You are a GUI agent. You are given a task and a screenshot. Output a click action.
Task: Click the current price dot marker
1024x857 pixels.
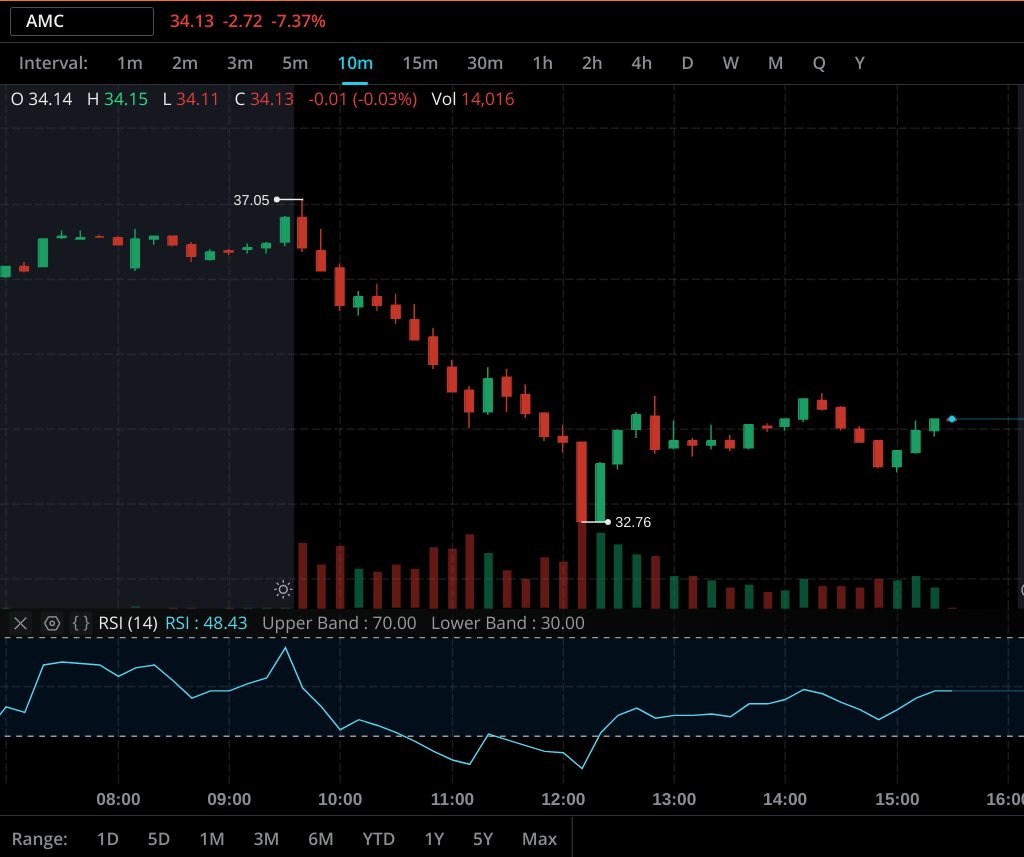[x=952, y=419]
